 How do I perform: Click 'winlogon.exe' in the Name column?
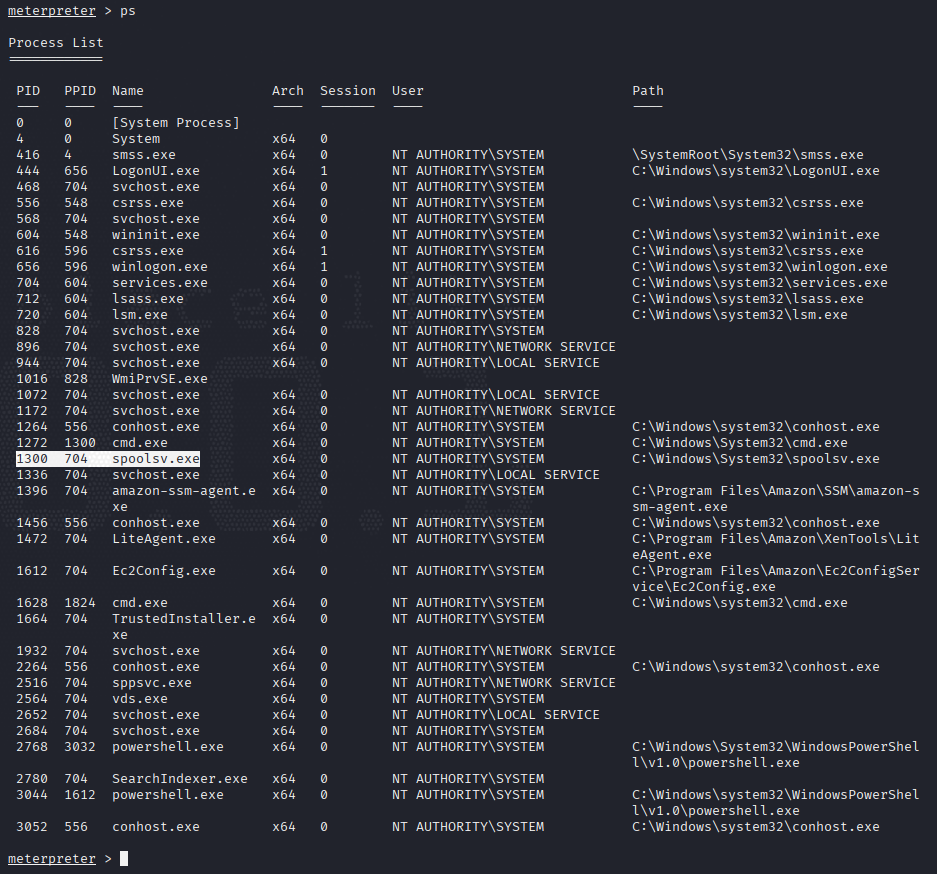click(160, 267)
